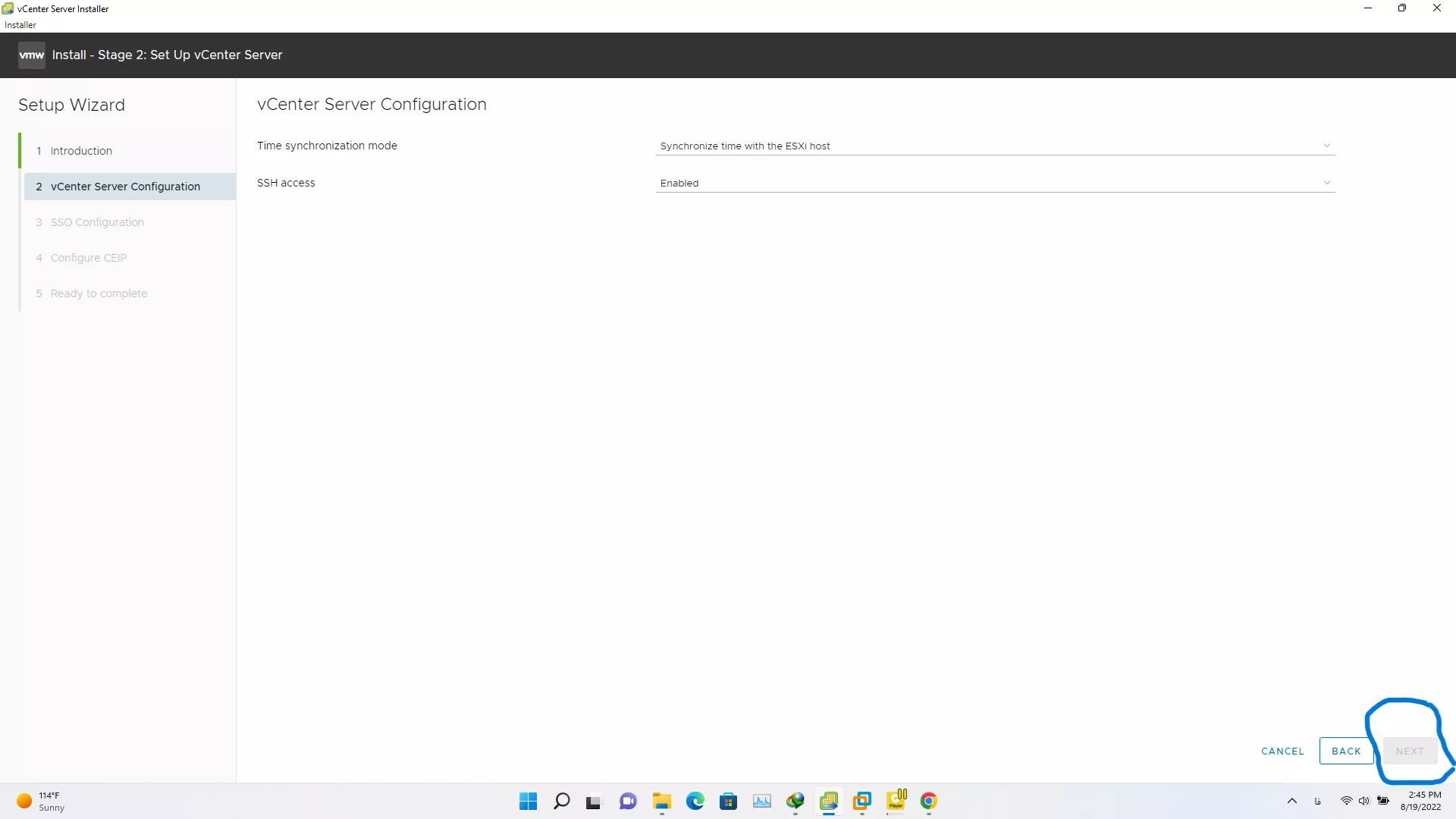Click the battery icon in tray
This screenshot has height=819, width=1456.
coord(1383,801)
